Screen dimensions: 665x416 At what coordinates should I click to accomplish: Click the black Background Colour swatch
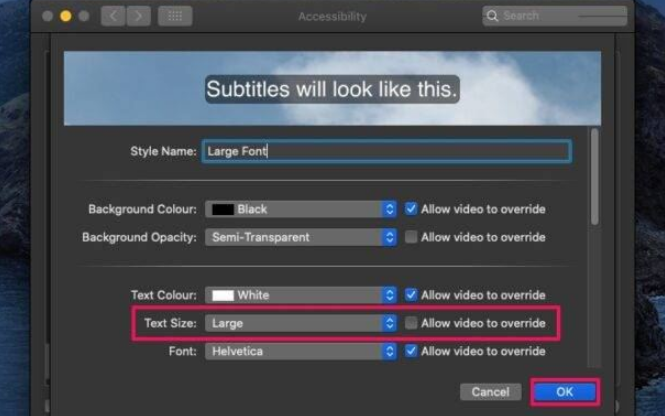(223, 209)
